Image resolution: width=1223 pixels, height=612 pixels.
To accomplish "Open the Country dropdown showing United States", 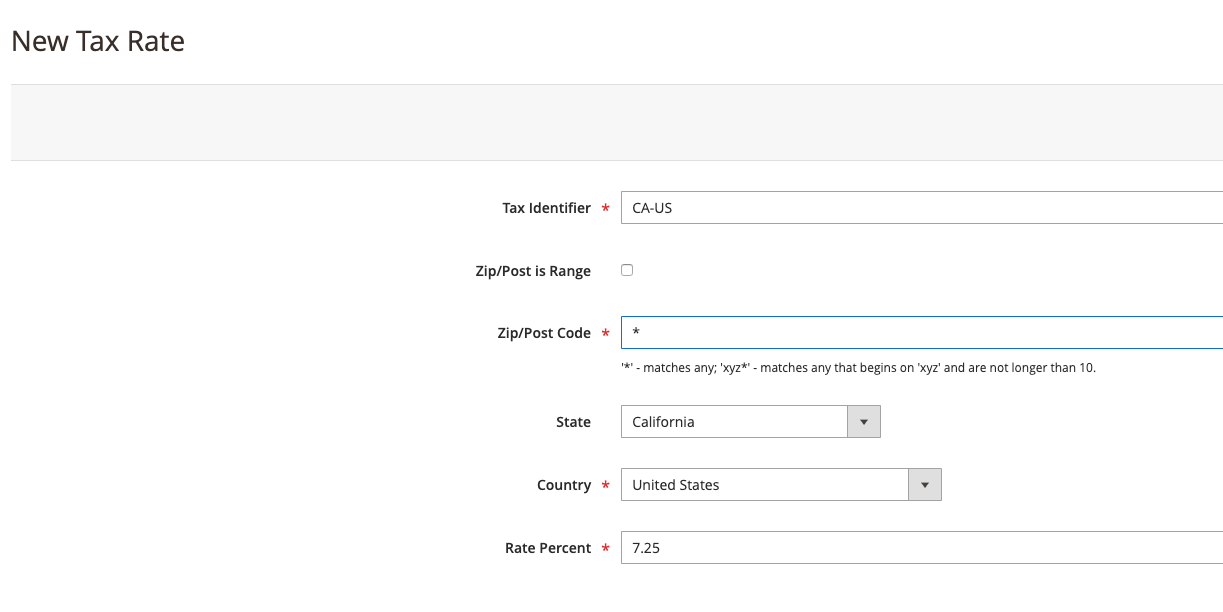I will point(781,485).
